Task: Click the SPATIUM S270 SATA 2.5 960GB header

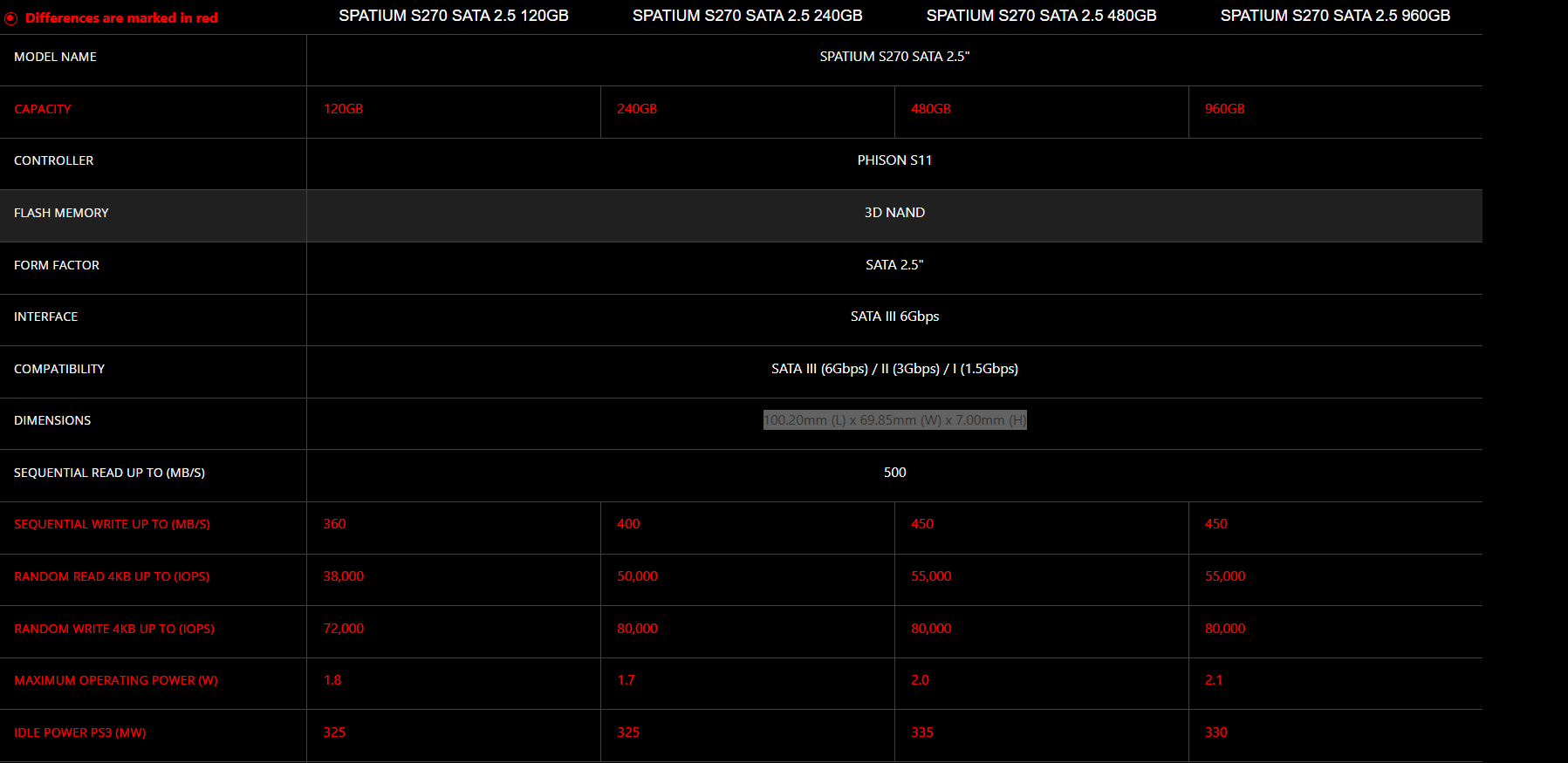Action: (1334, 16)
